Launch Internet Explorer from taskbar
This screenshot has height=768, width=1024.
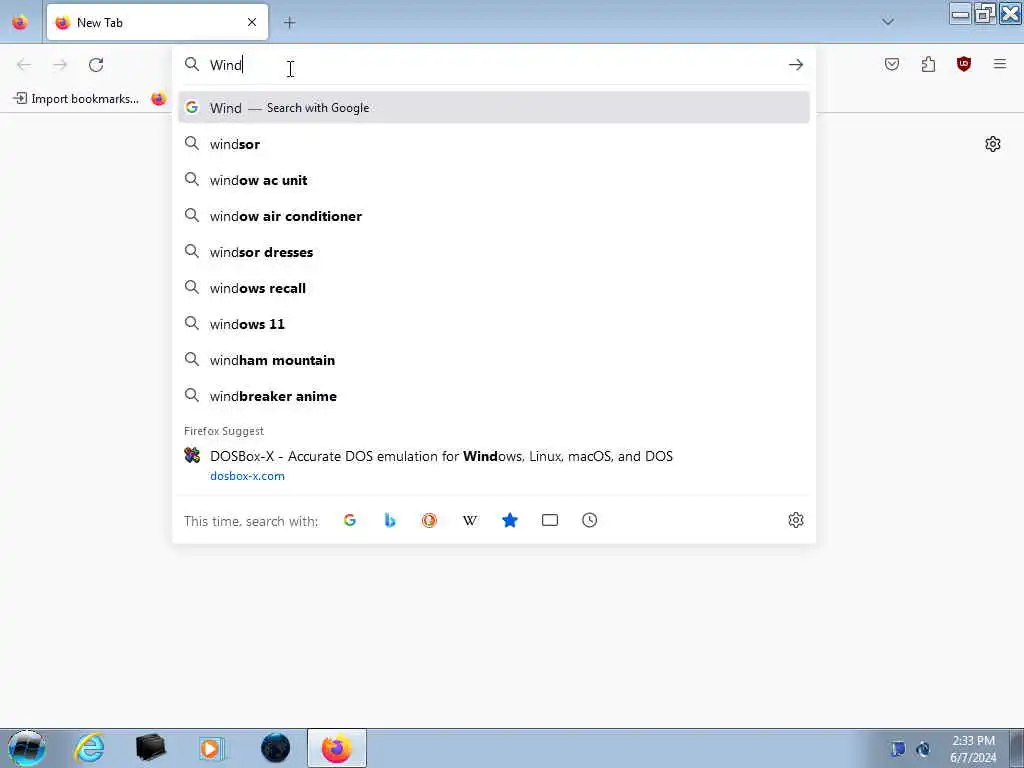89,748
